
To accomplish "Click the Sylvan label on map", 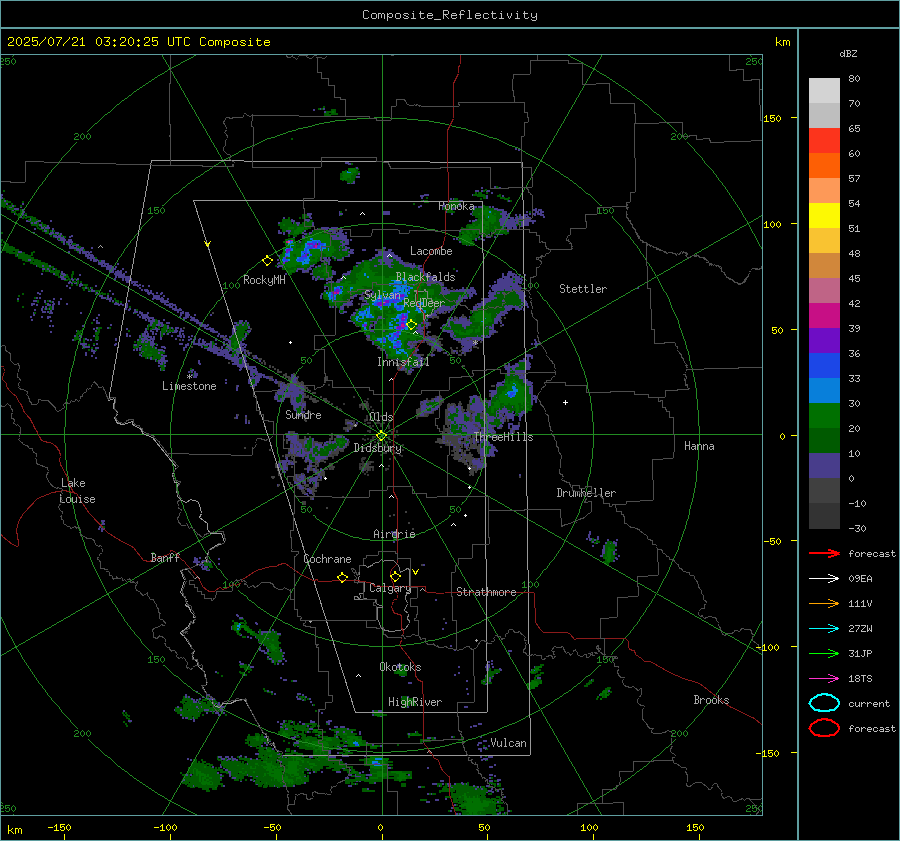I will [x=382, y=295].
